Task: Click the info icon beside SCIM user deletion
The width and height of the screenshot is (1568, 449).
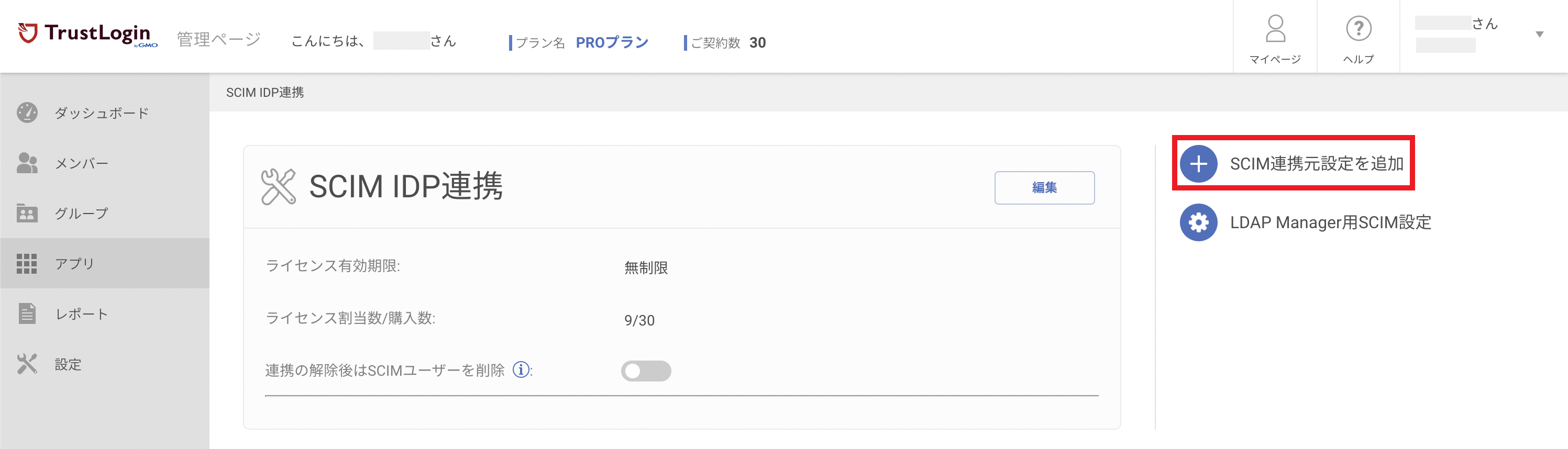Action: click(521, 369)
